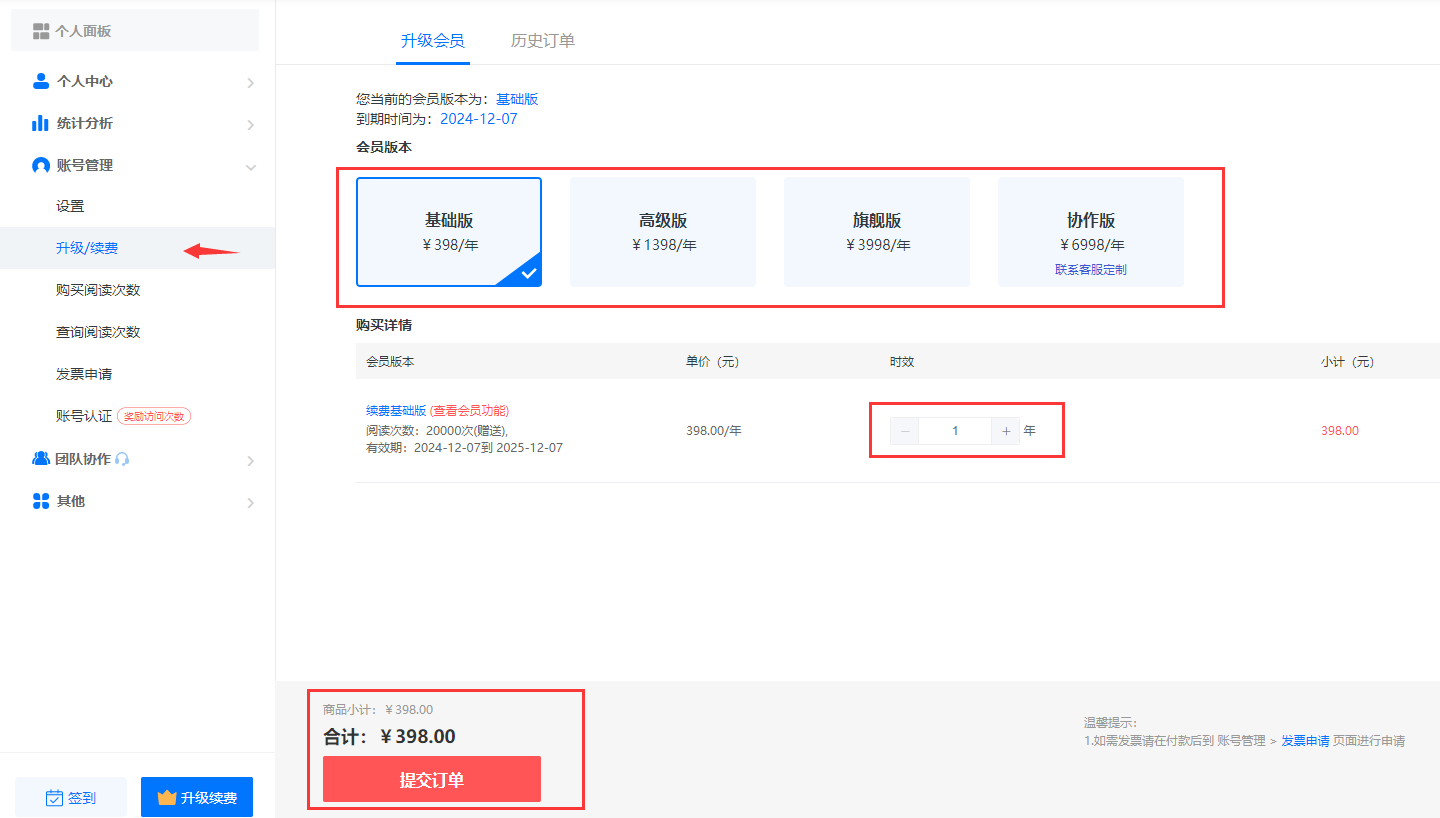Expand the 统计分析 section arrow
Screen dimensions: 1440x818
pos(250,124)
